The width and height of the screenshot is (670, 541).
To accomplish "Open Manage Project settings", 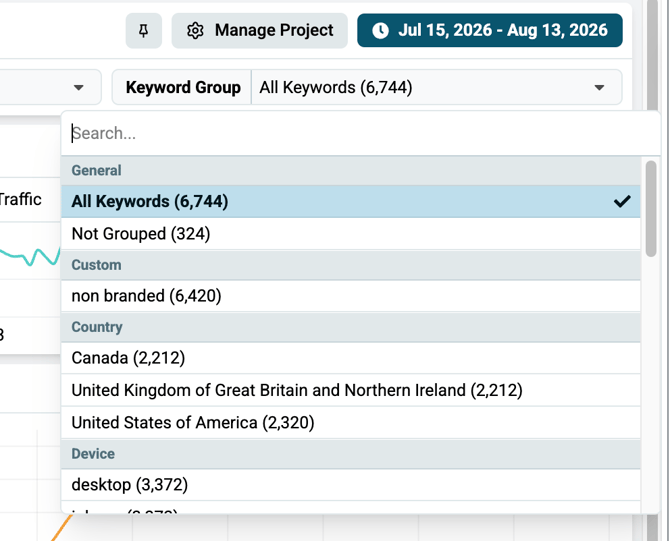I will click(x=259, y=30).
